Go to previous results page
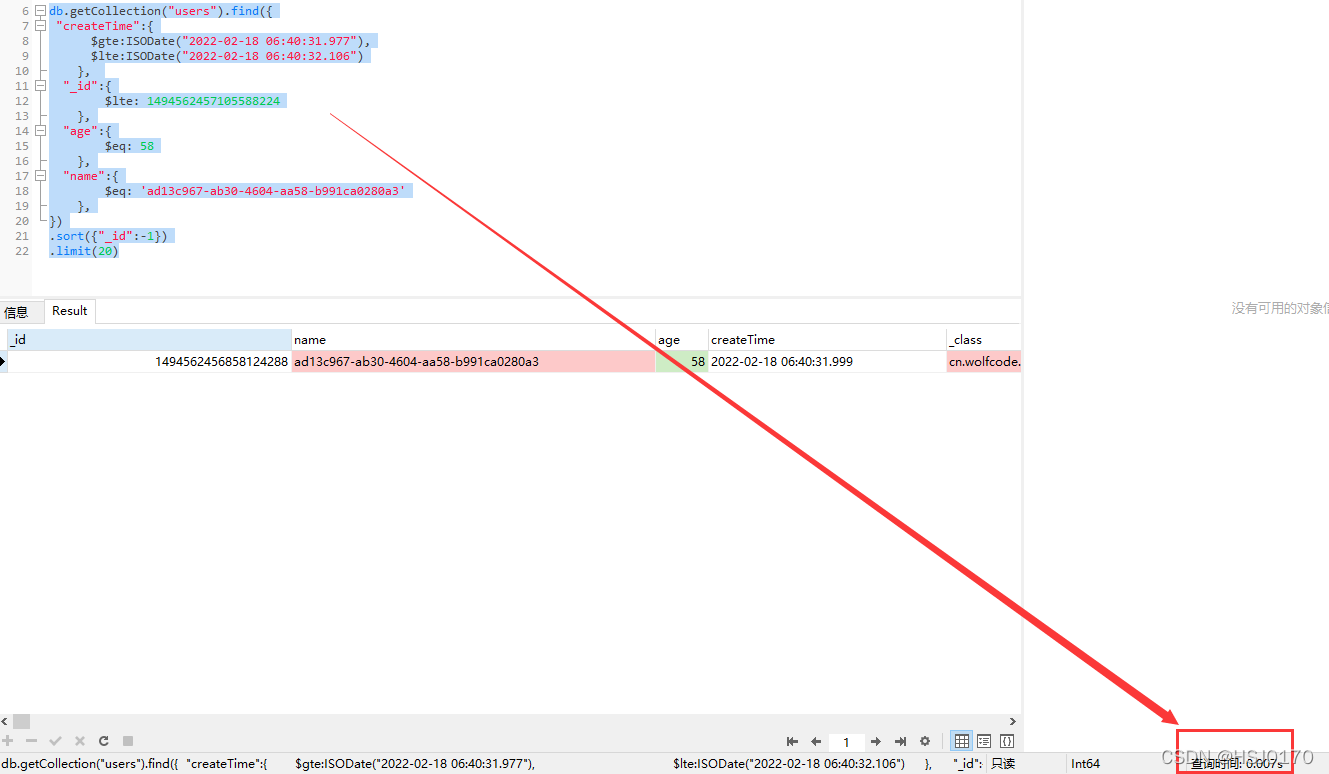 (816, 741)
